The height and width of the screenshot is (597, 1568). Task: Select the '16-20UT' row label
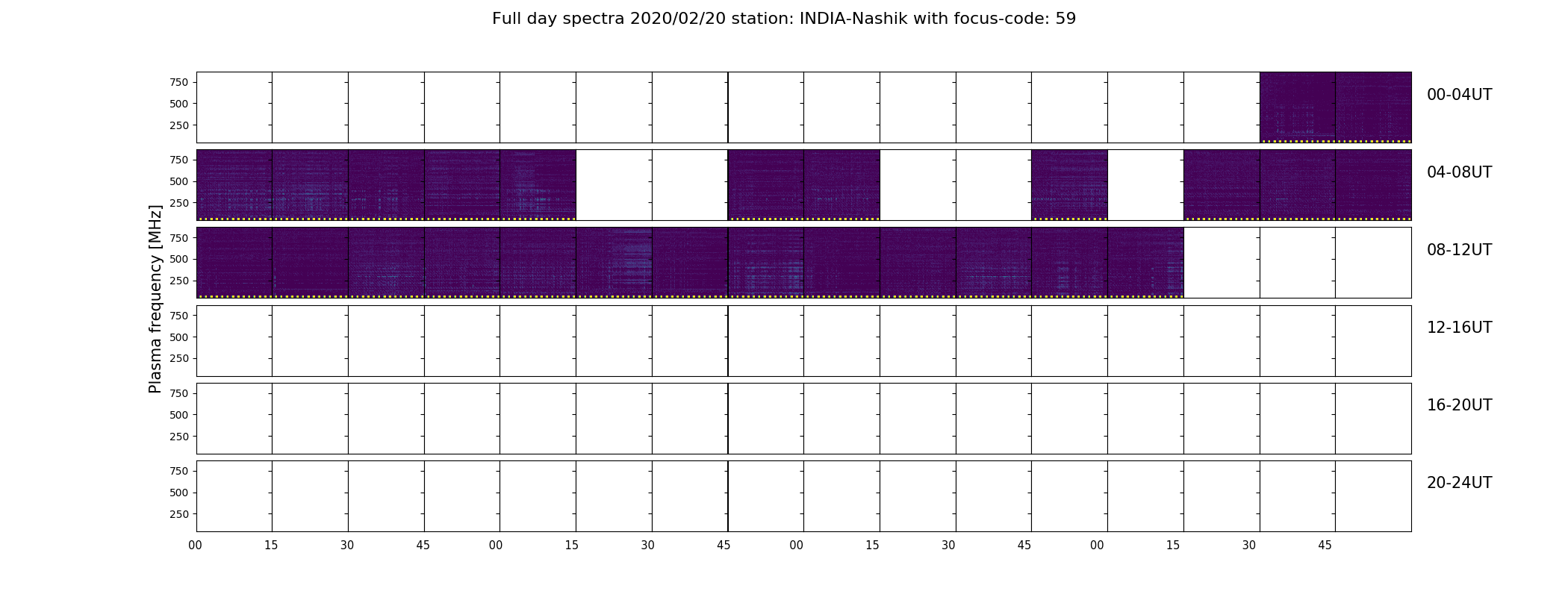(1459, 405)
